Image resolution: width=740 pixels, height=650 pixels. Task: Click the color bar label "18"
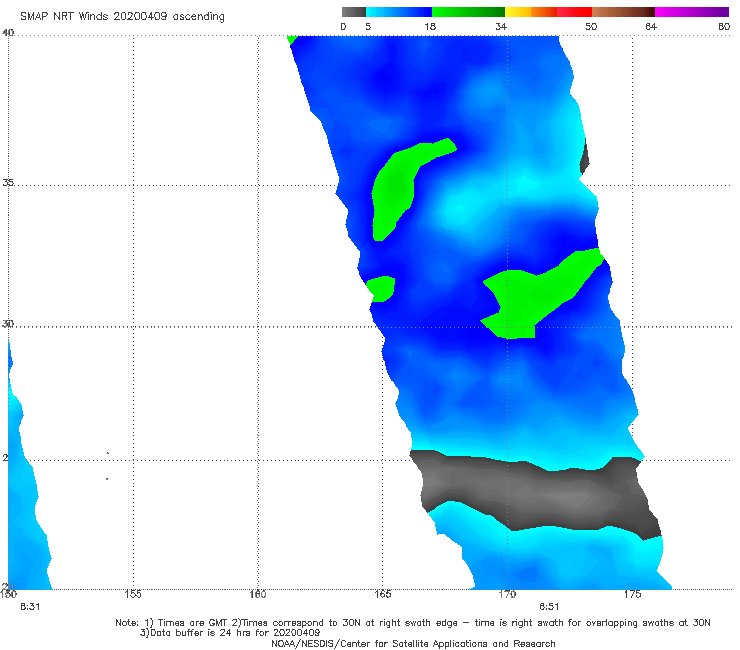[x=430, y=26]
